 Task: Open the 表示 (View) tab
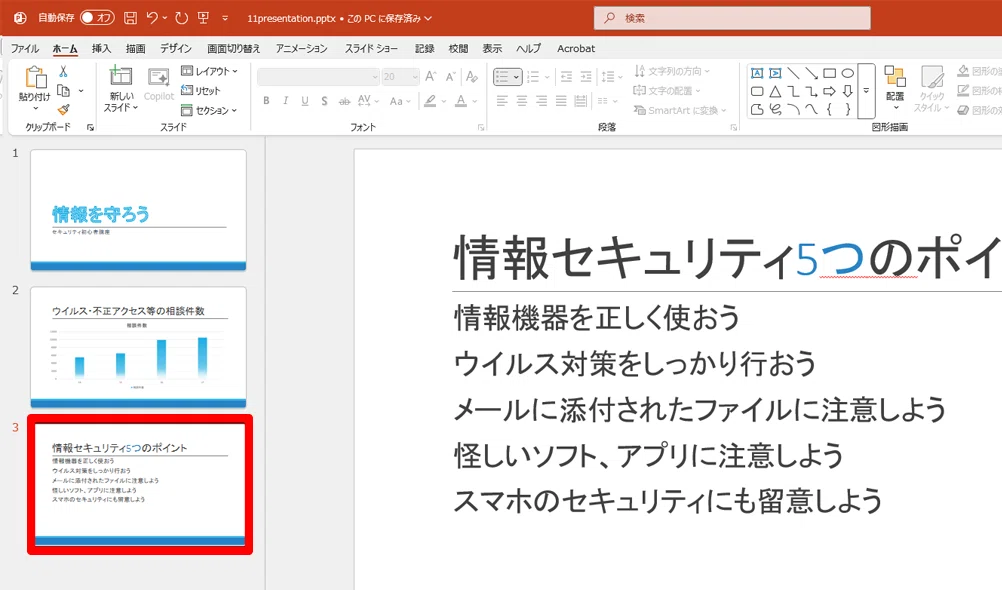click(492, 49)
